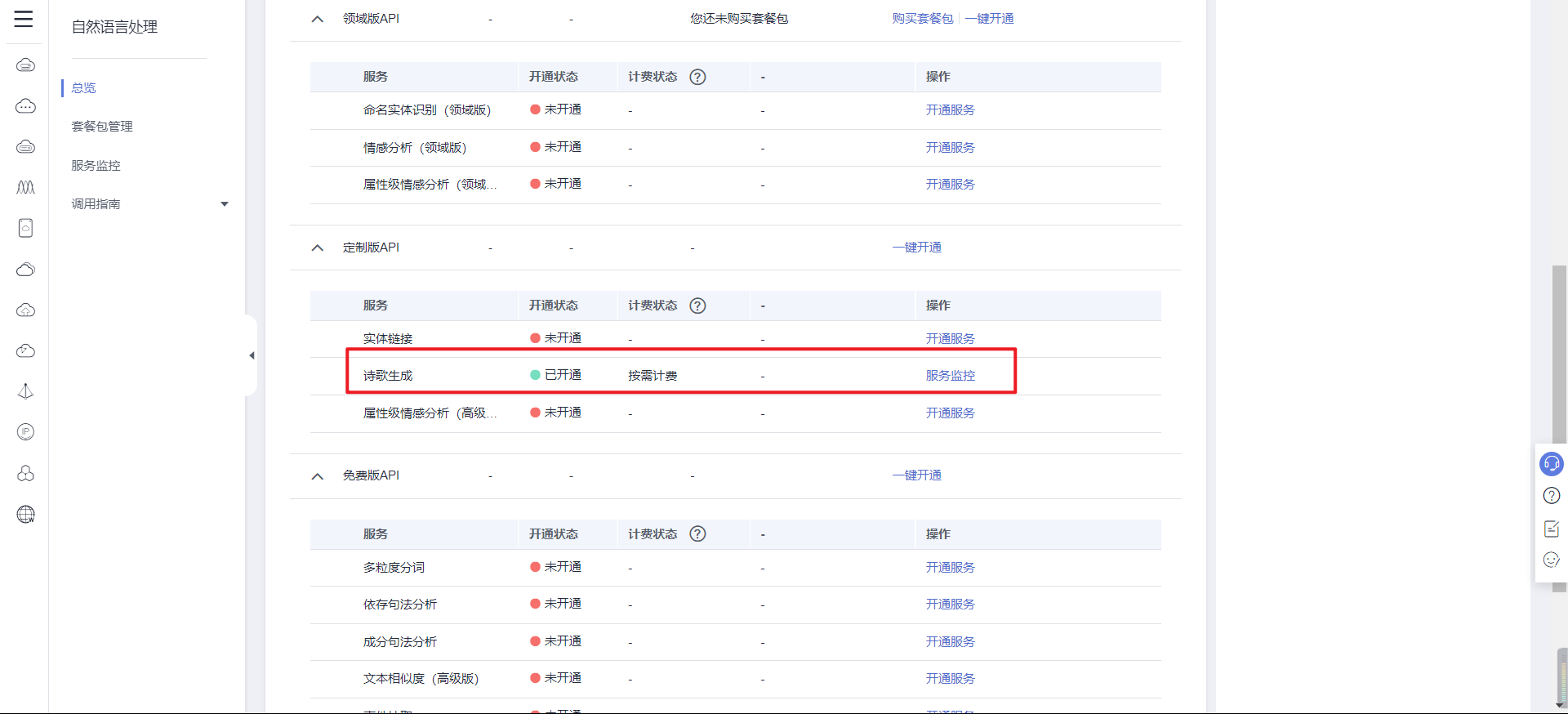1568x714 pixels.
Task: Open the headset customer service widget
Action: click(1552, 464)
